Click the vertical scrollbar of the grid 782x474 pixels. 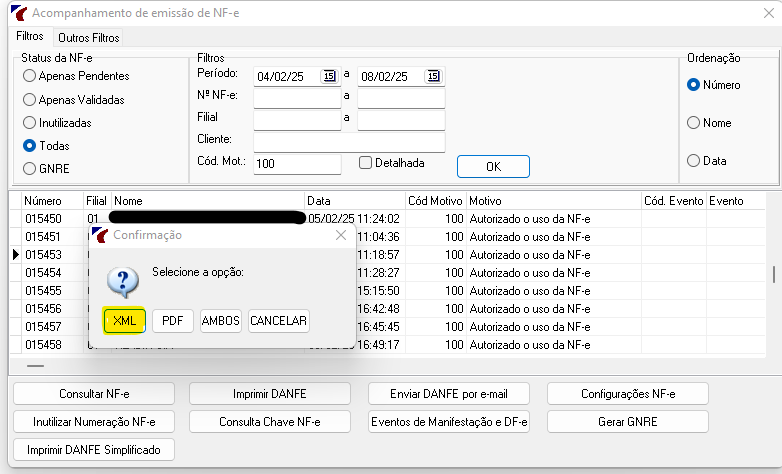point(774,274)
